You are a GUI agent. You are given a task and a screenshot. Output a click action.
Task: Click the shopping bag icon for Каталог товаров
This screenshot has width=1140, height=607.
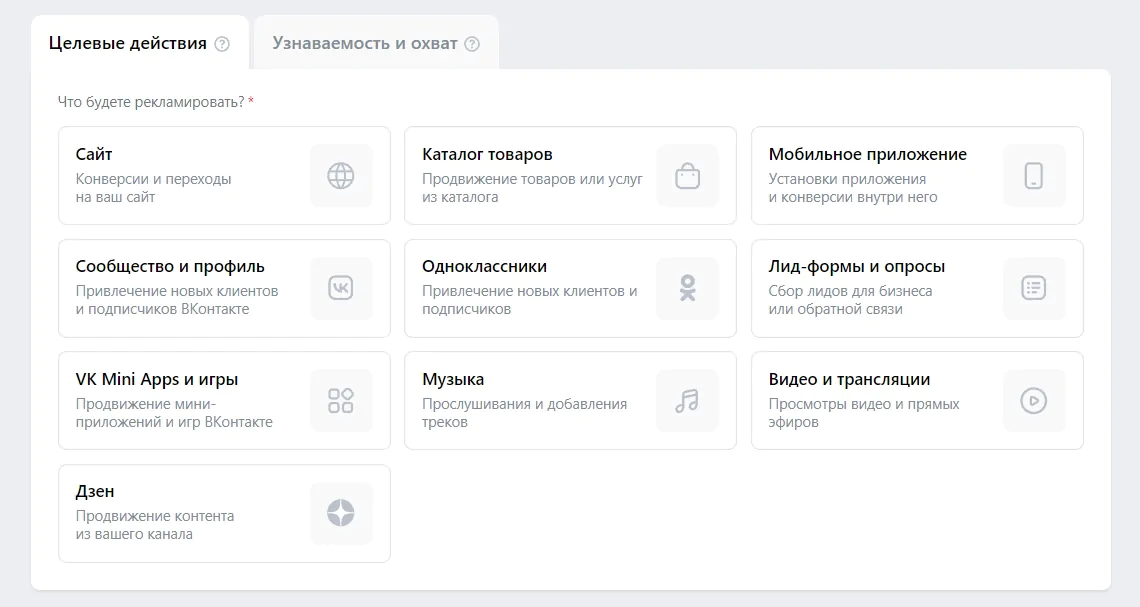(x=687, y=176)
